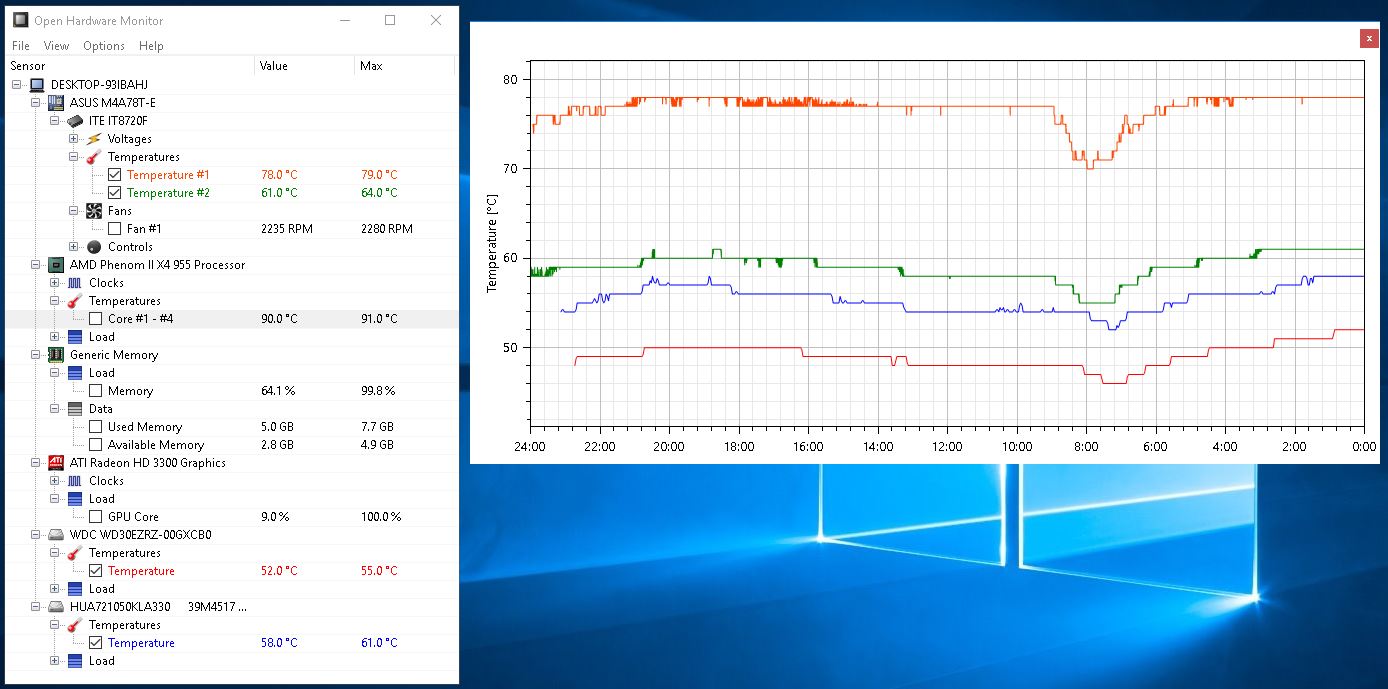Close the temperature plot panel
Screen dimensions: 1388x689
pos(1369,38)
